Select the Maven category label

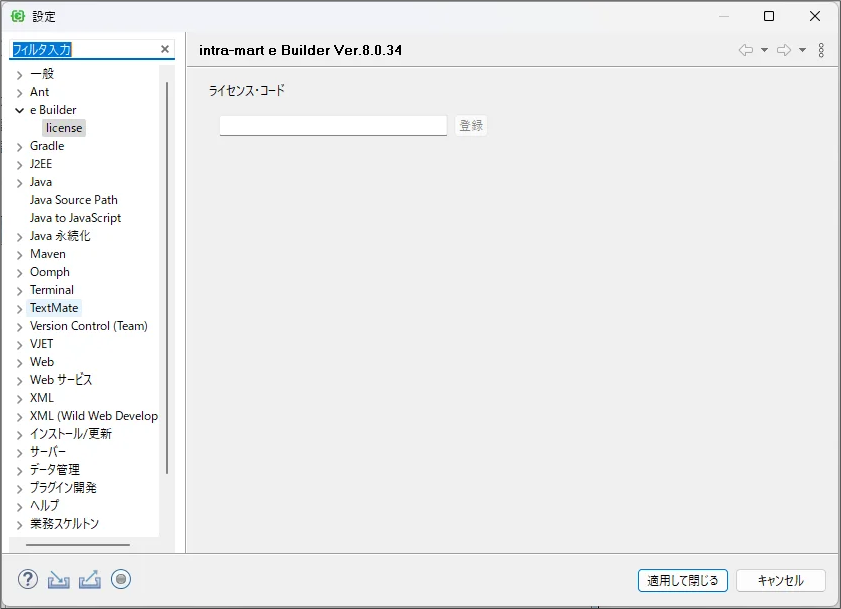pos(48,254)
